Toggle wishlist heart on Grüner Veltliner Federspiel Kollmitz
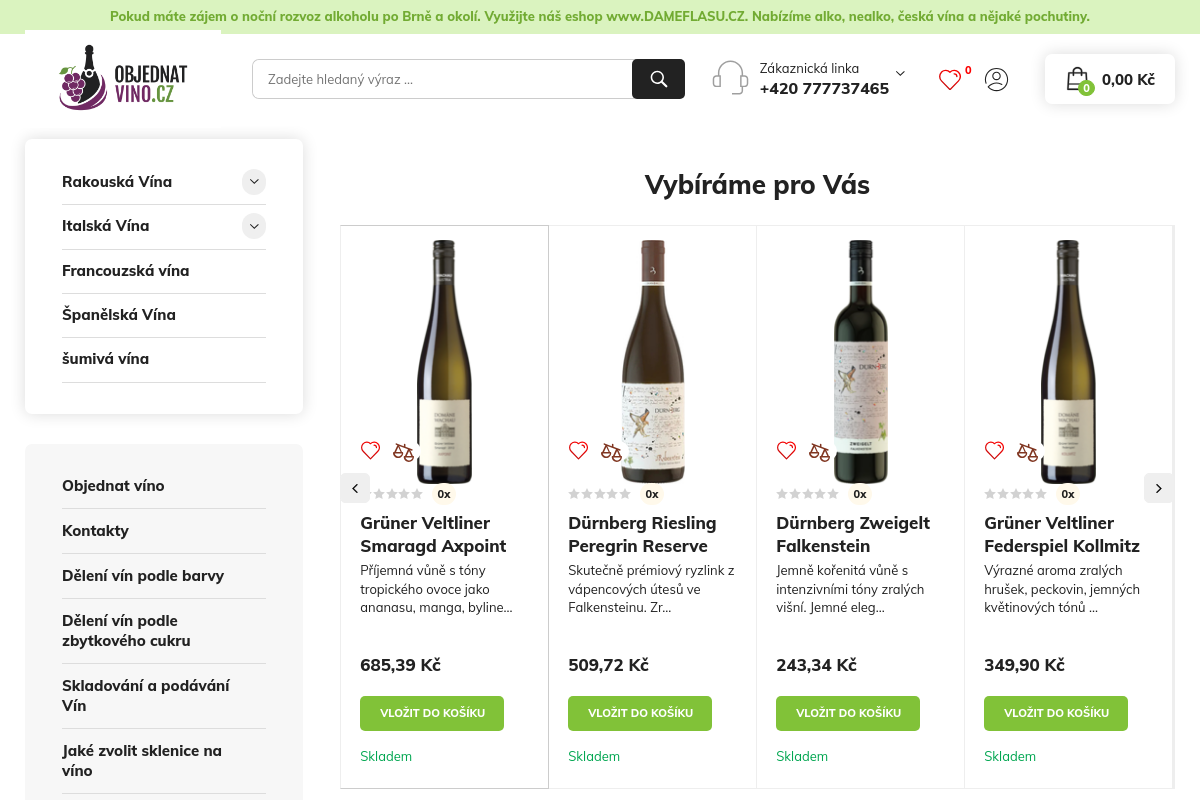 (x=994, y=450)
